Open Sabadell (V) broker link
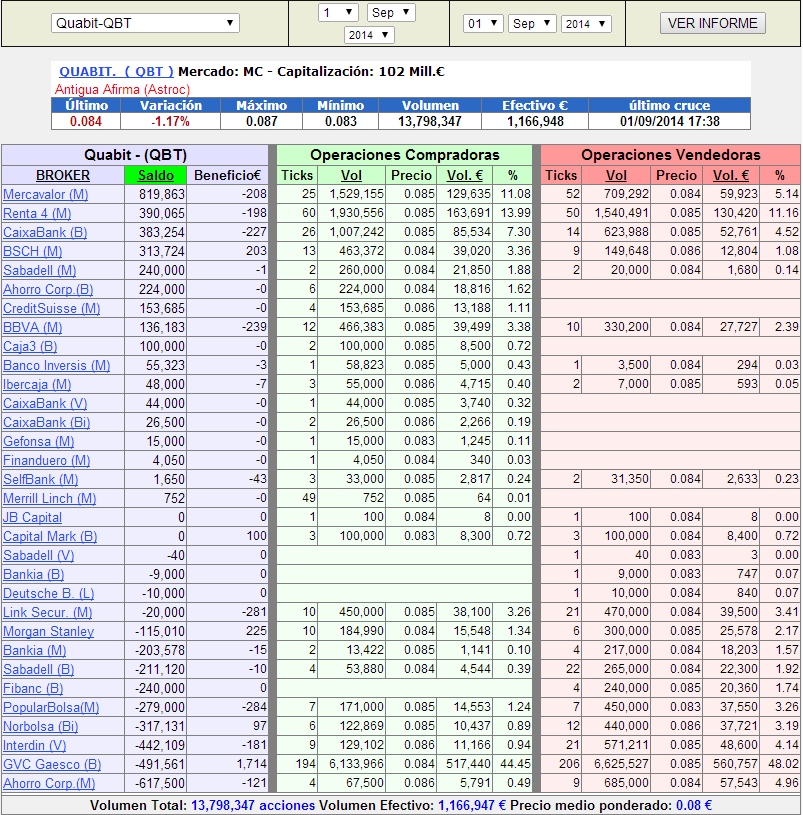The height and width of the screenshot is (815, 803). click(38, 556)
